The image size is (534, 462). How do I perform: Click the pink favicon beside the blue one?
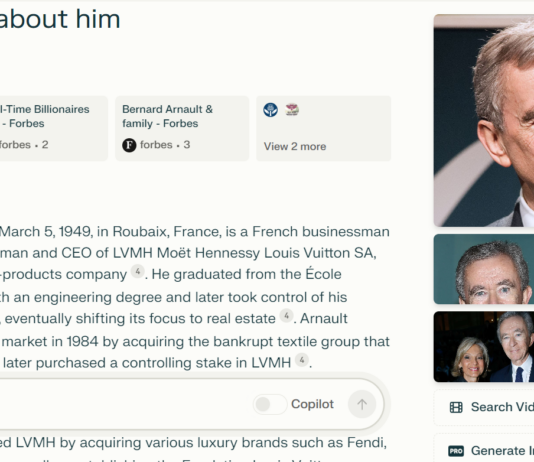tap(292, 110)
